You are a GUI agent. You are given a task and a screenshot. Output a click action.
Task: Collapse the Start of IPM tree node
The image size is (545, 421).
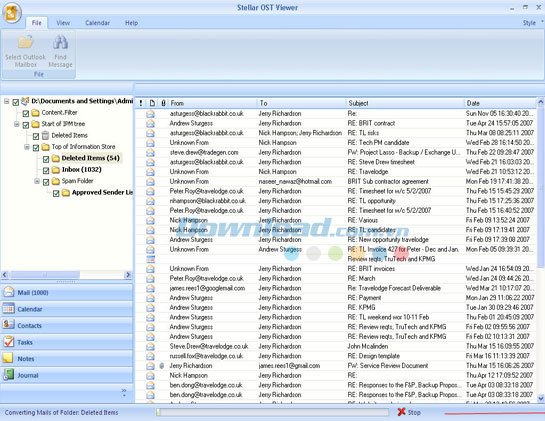point(17,124)
